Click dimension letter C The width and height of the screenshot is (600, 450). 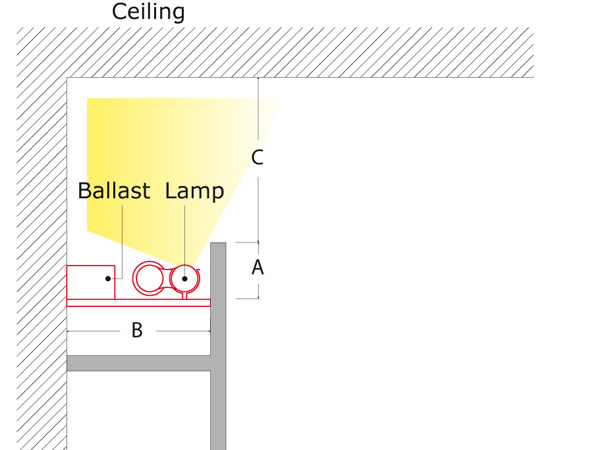click(257, 157)
